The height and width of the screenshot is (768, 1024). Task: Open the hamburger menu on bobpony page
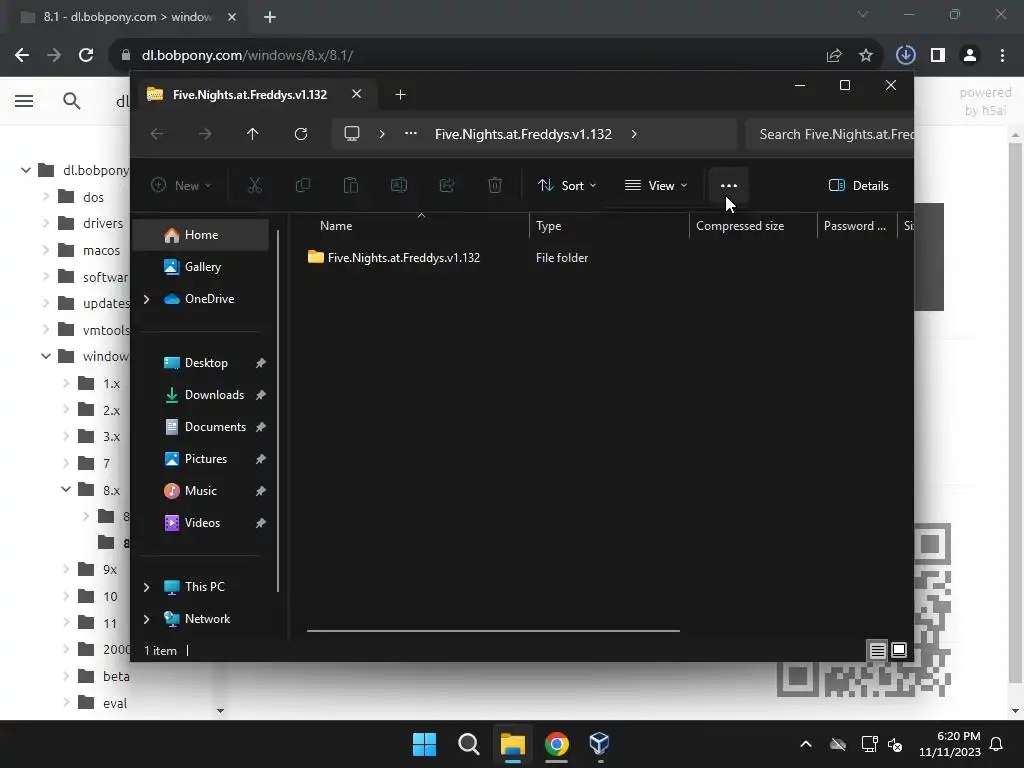24,101
